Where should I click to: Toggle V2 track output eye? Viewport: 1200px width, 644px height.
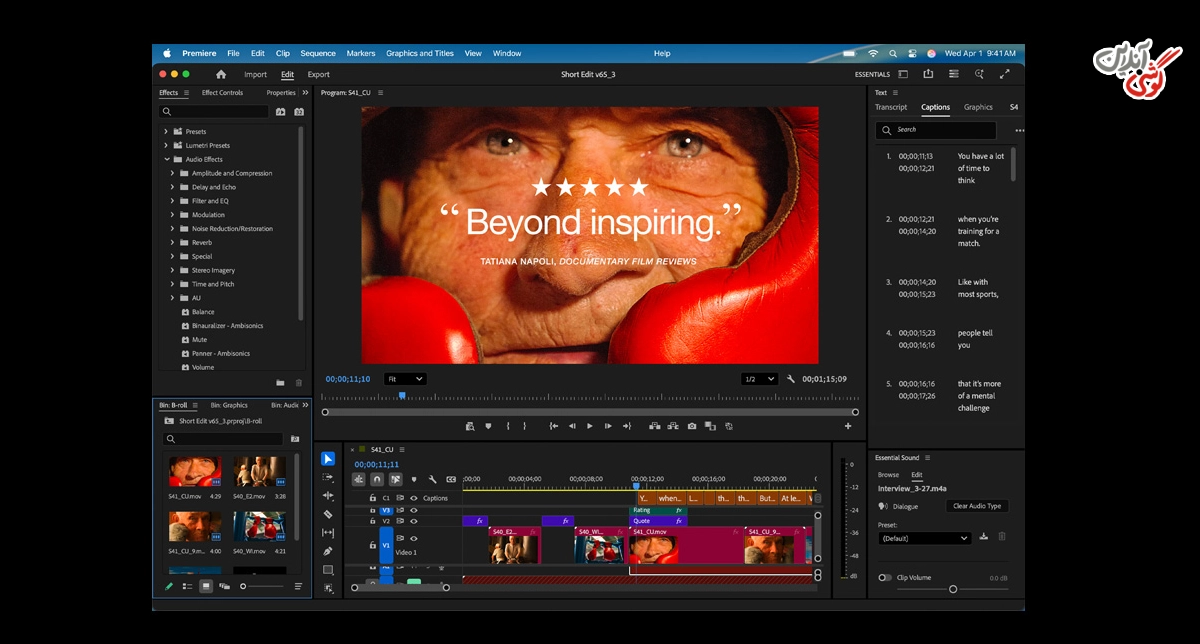[x=414, y=521]
